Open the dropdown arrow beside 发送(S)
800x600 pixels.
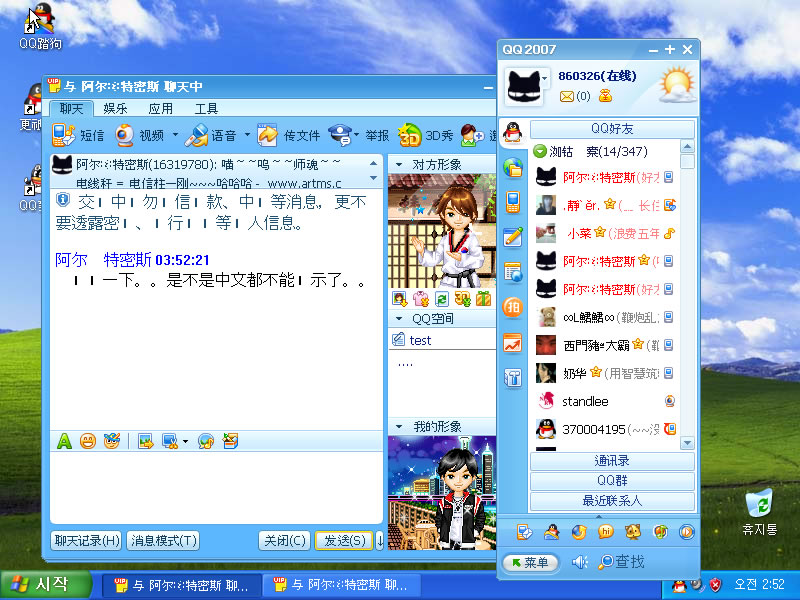[x=380, y=540]
